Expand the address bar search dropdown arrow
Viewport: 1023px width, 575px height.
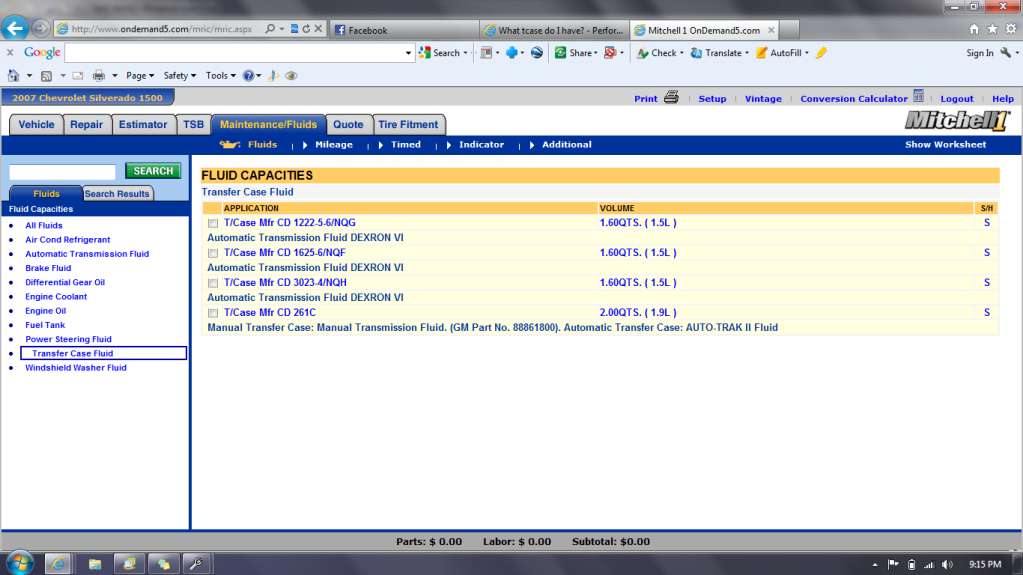coord(282,29)
